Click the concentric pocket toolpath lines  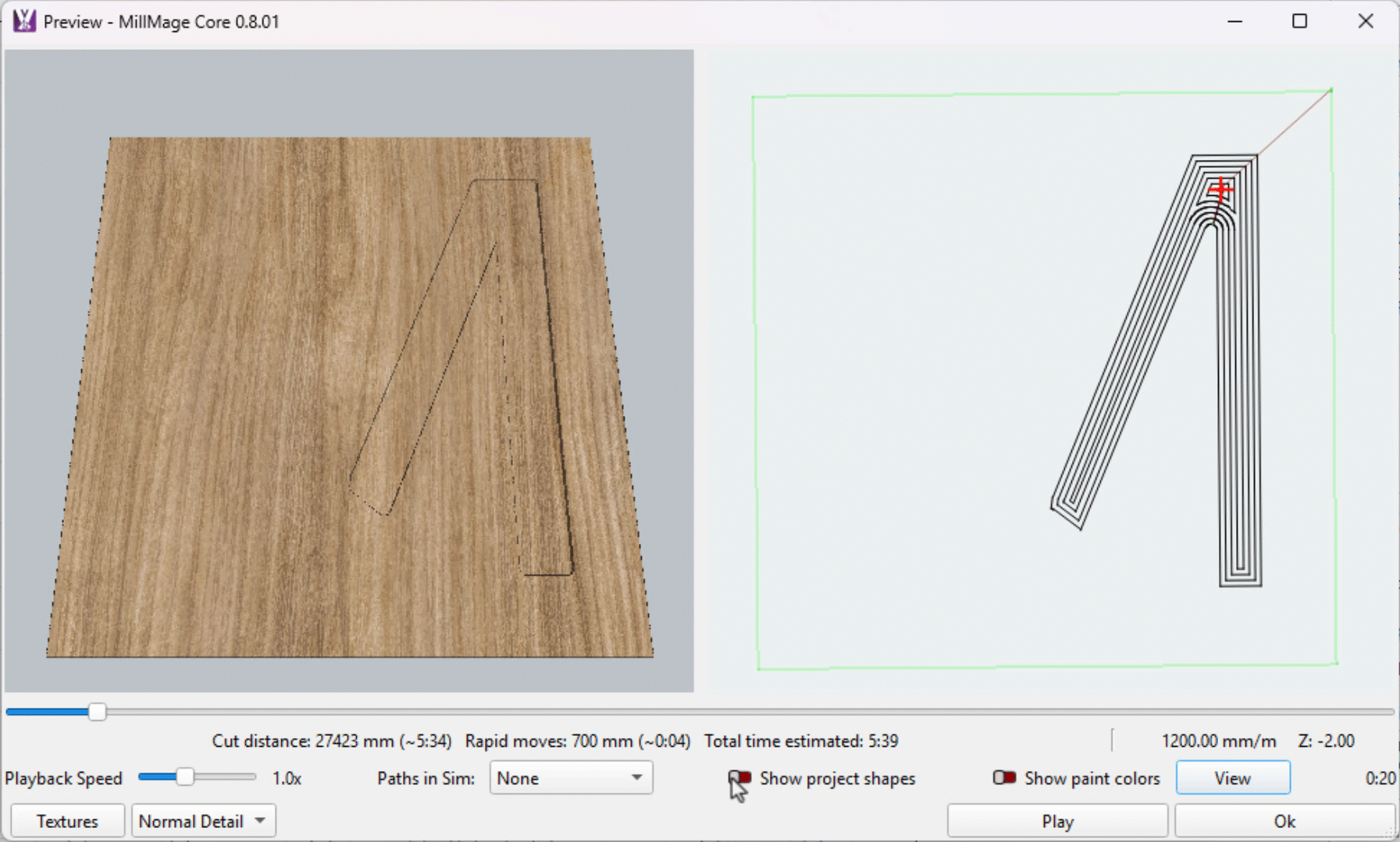coord(1240,390)
